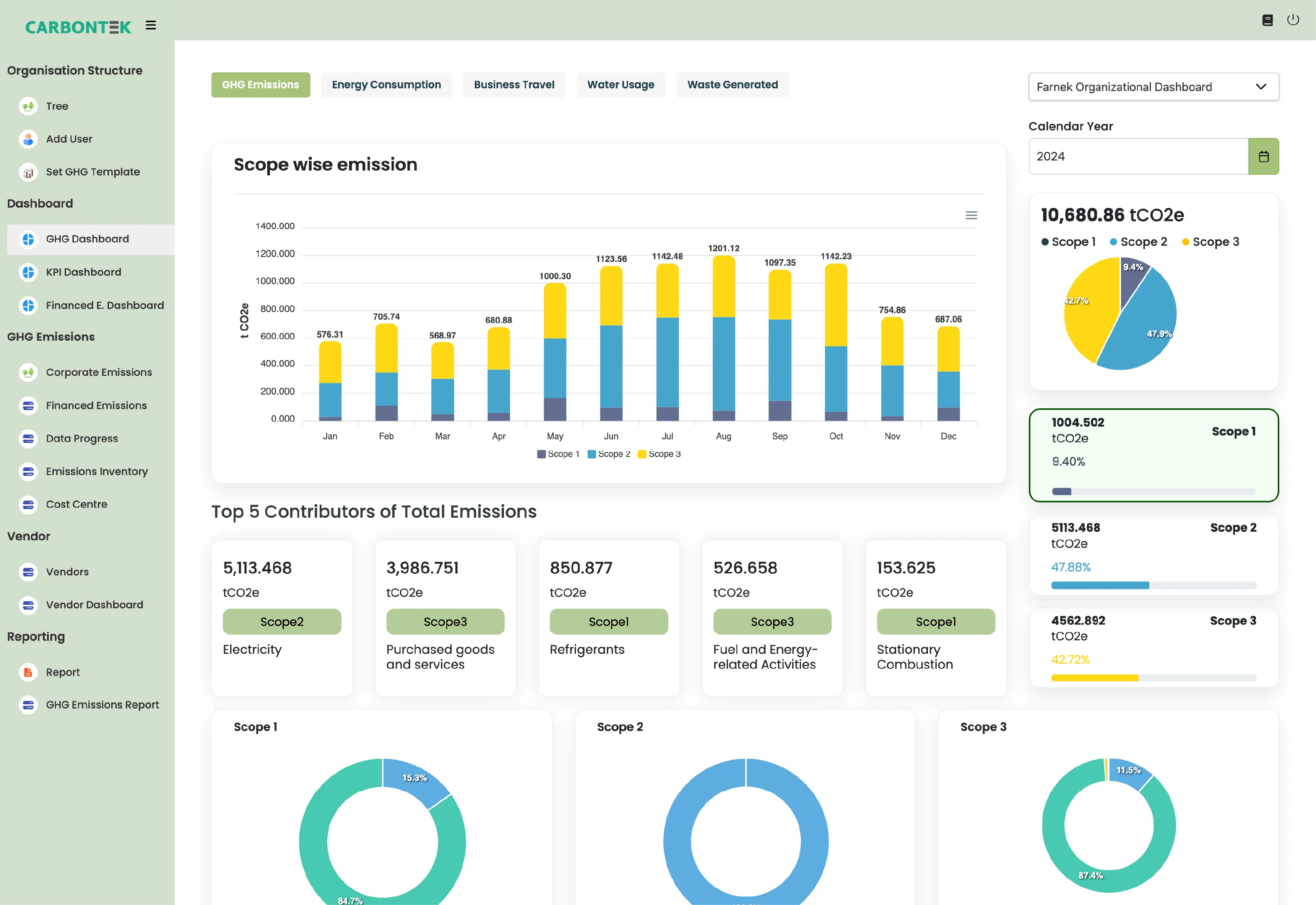Image resolution: width=1316 pixels, height=905 pixels.
Task: Open Set GHG Template page
Action: [x=93, y=172]
